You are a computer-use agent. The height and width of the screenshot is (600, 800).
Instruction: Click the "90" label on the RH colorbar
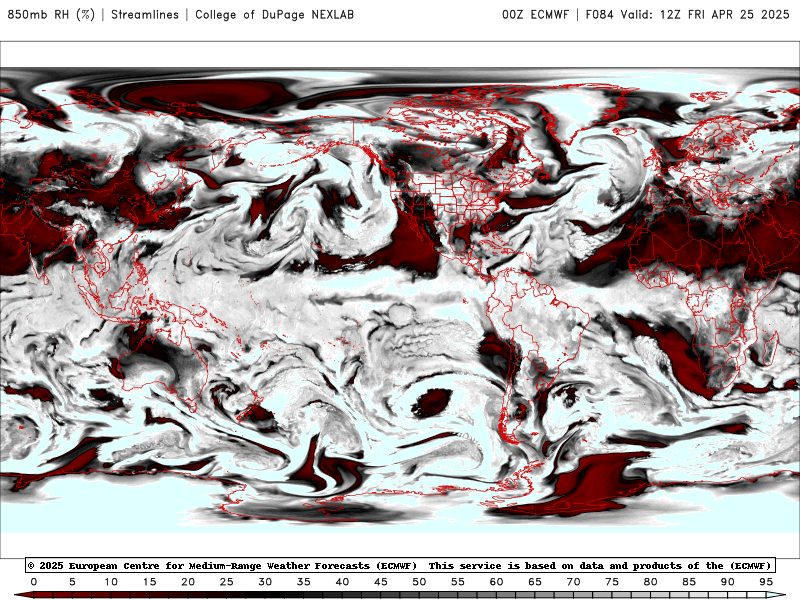click(x=728, y=582)
